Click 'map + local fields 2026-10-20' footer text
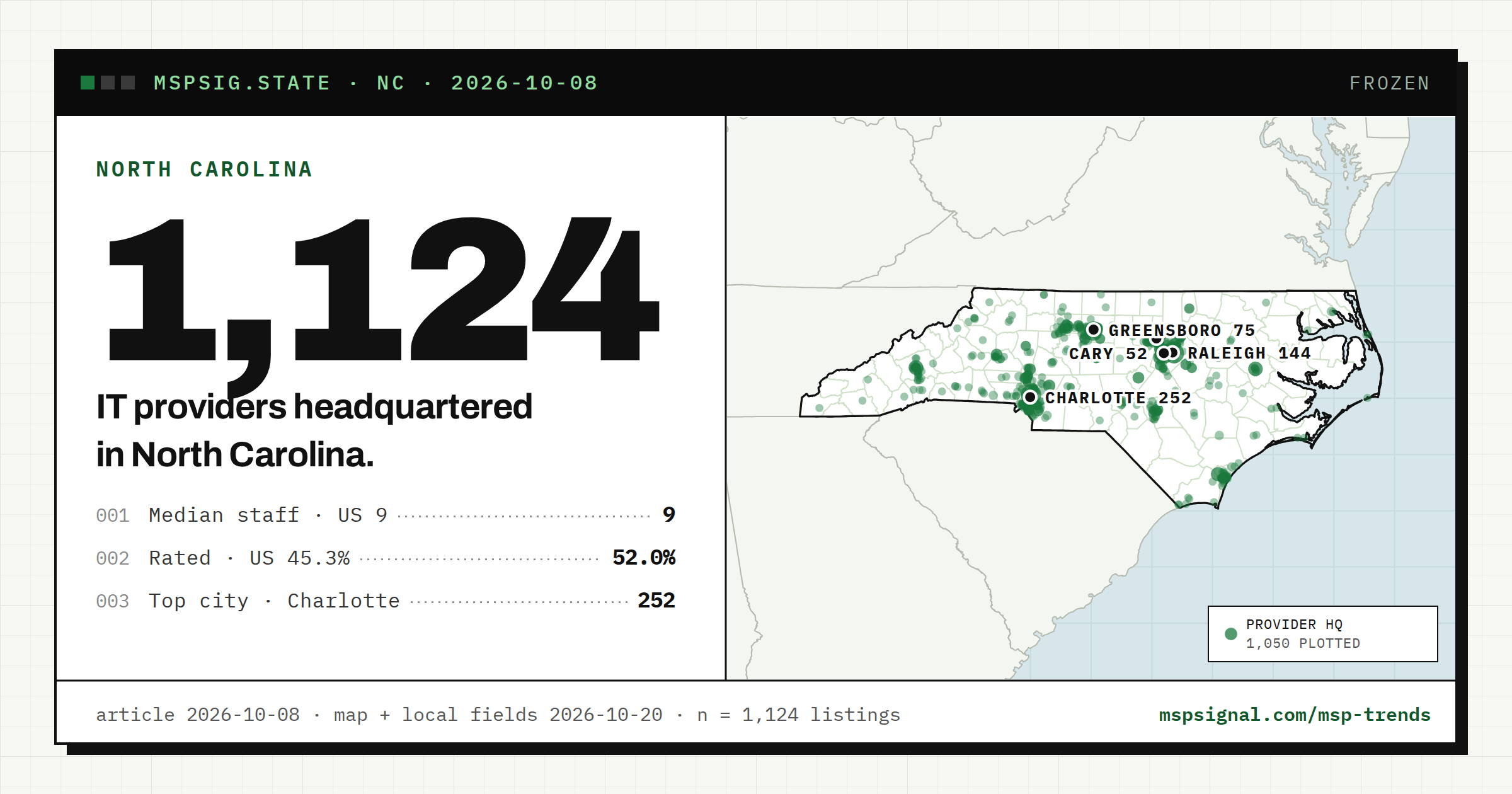Viewport: 1512px width, 794px height. click(x=498, y=715)
